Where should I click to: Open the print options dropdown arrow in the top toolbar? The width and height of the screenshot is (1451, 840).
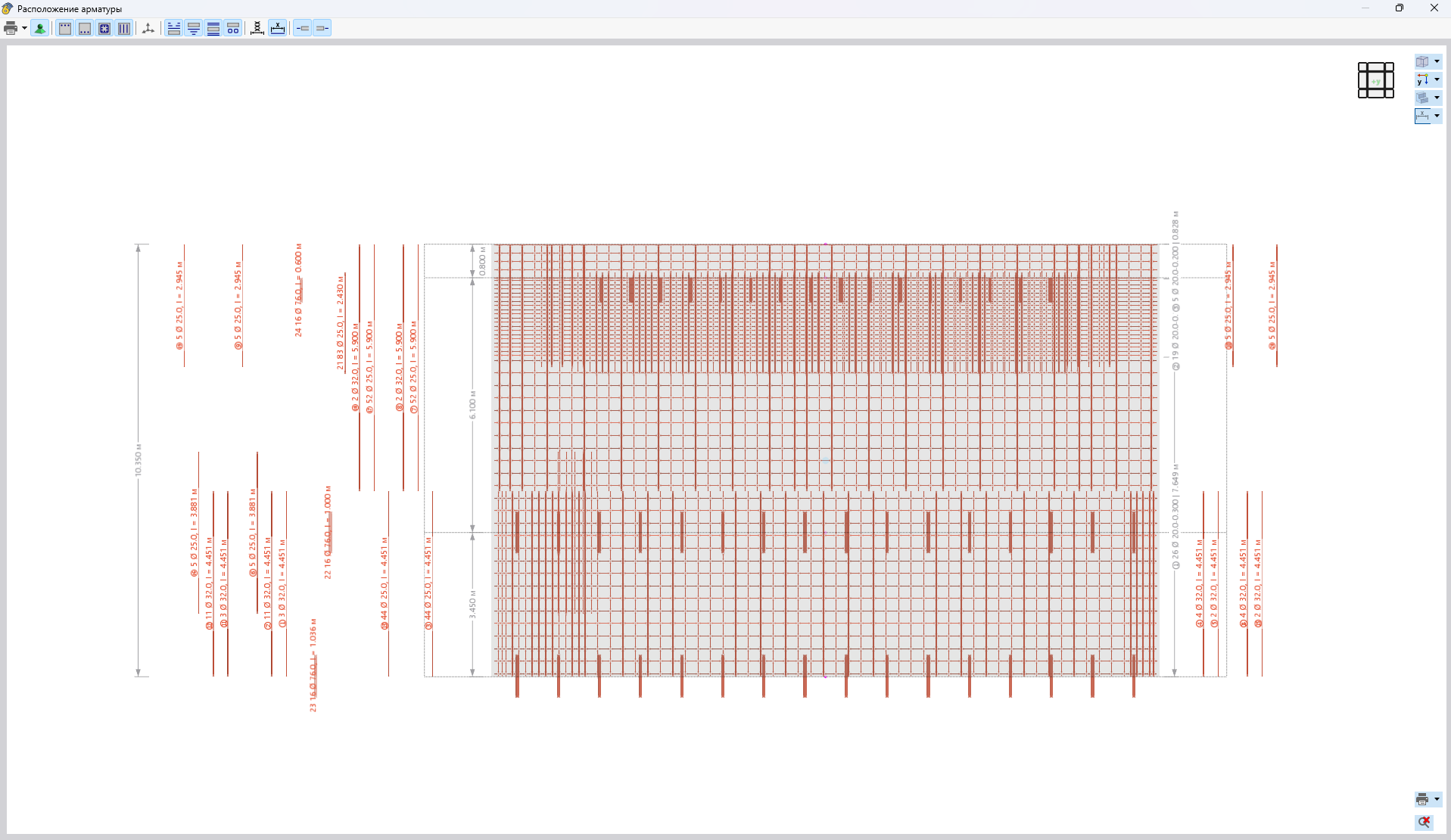pyautogui.click(x=24, y=29)
